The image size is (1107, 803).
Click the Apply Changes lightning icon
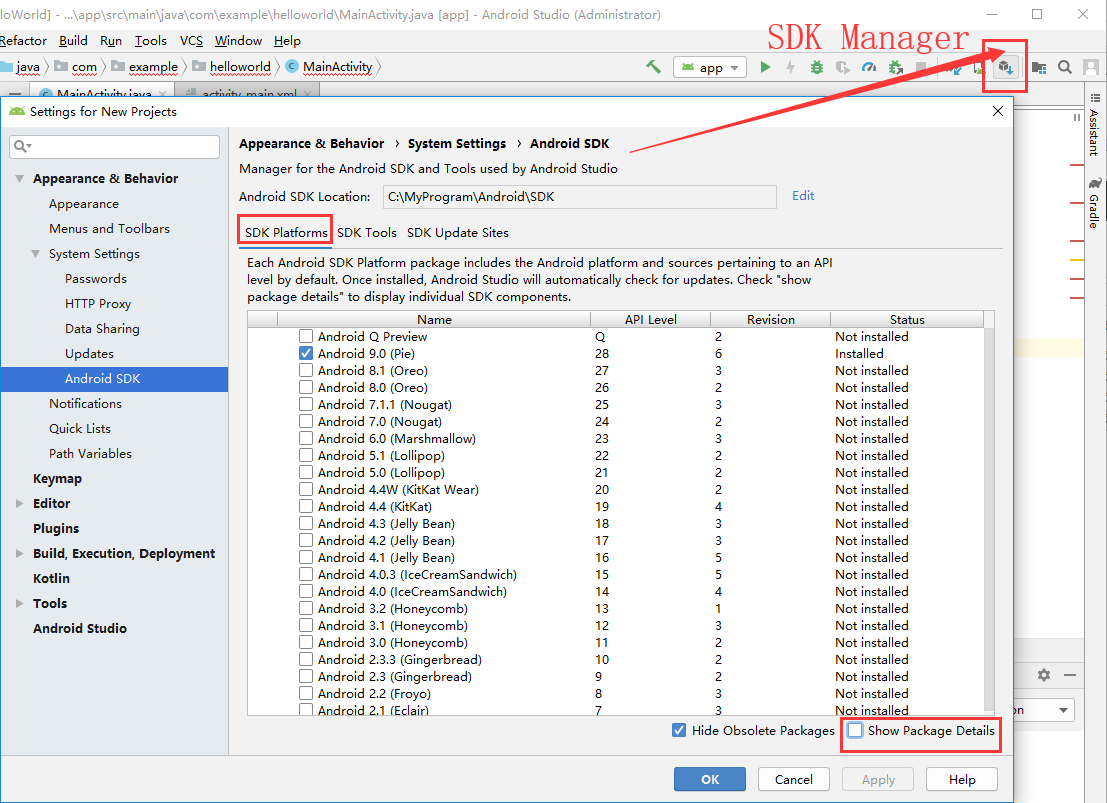791,67
